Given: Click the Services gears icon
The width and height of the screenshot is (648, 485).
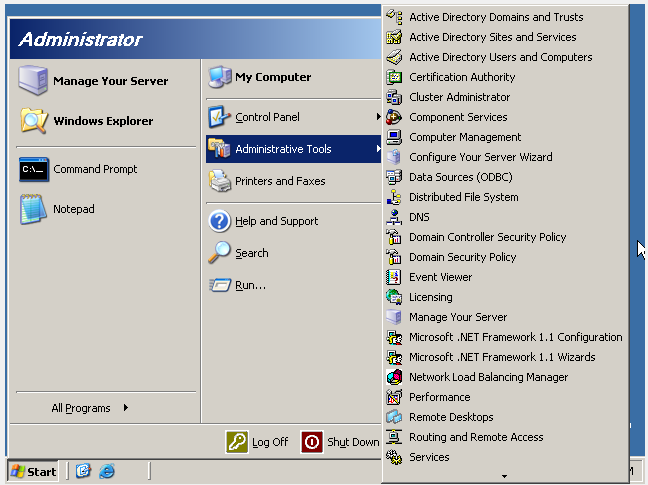Looking at the screenshot, I should [394, 457].
